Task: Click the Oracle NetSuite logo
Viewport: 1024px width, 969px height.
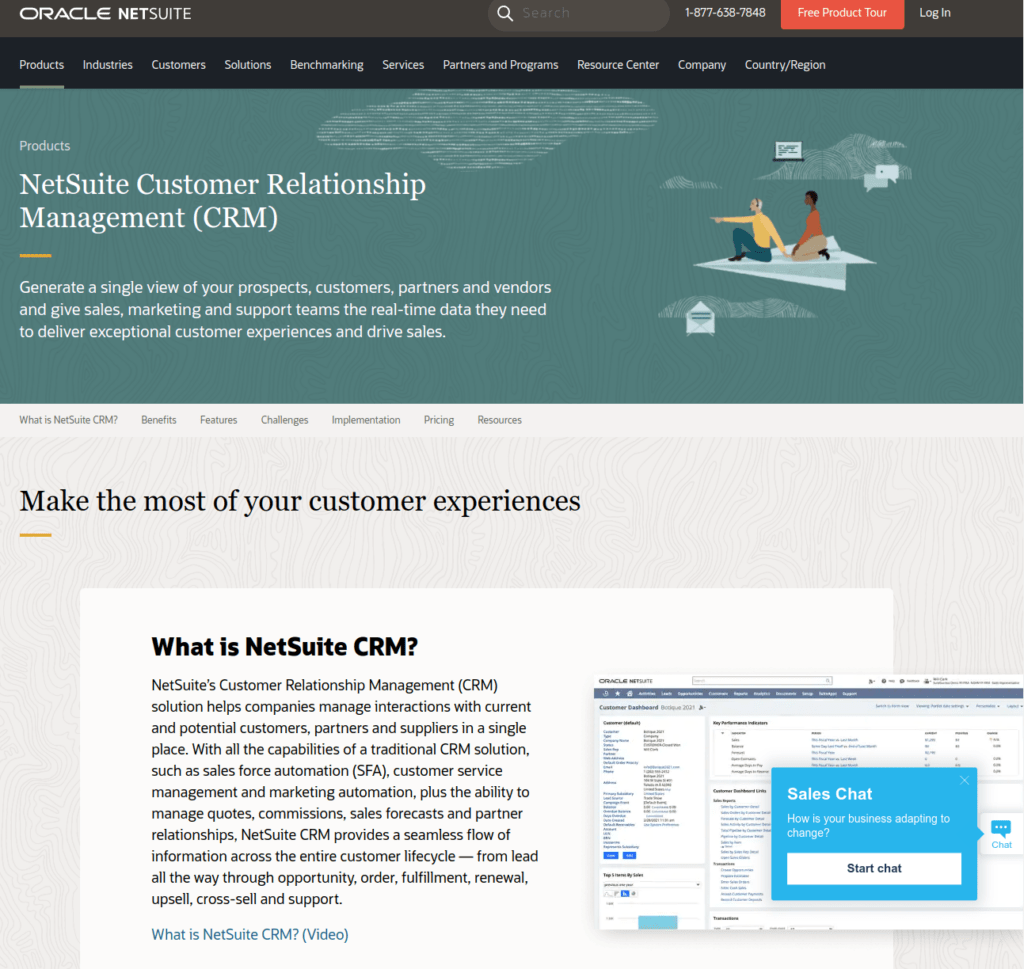Action: [x=105, y=14]
